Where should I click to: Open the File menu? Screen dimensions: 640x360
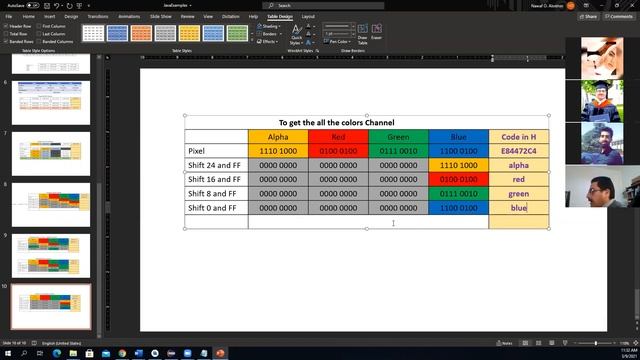9,17
